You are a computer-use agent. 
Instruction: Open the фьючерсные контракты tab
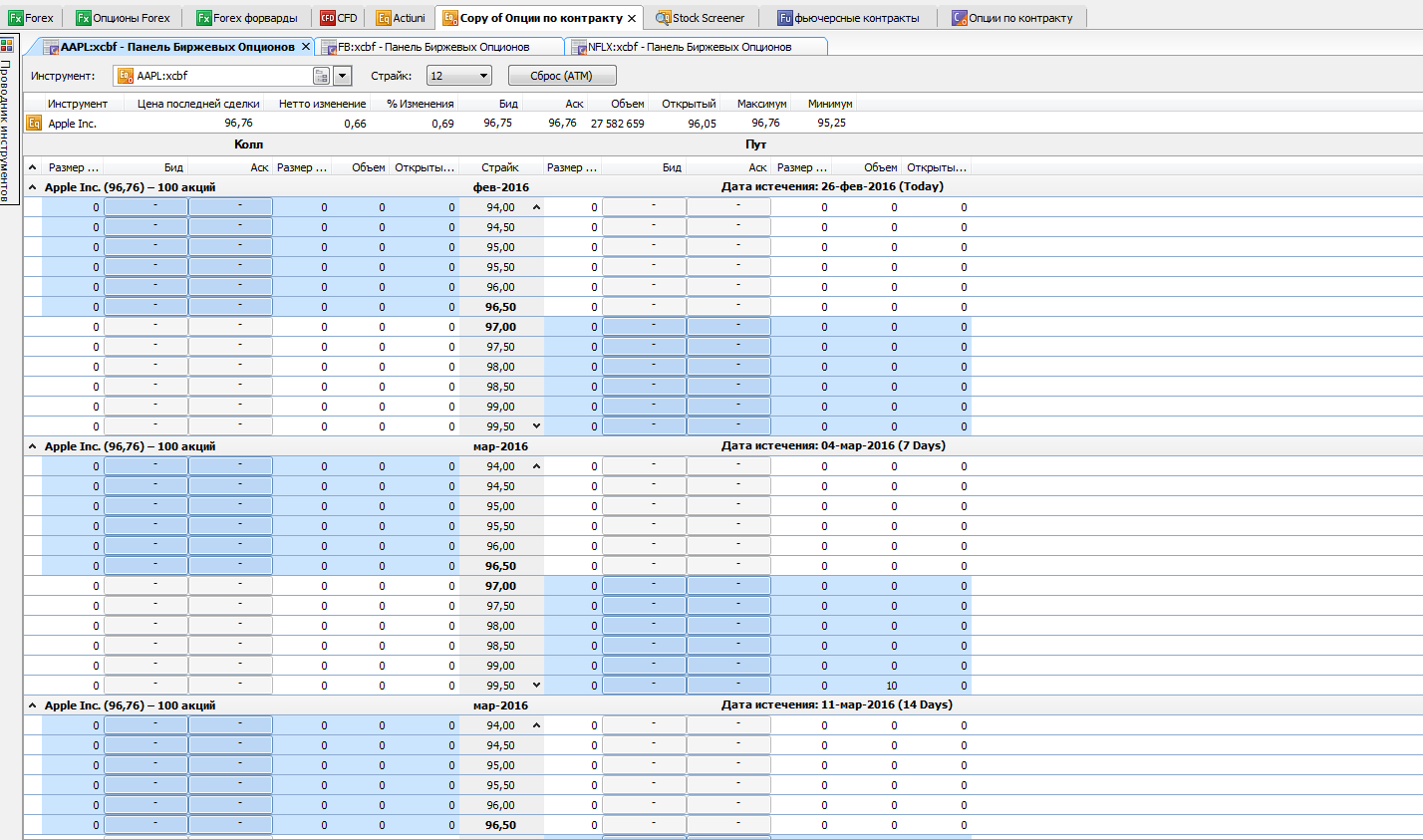pos(849,18)
